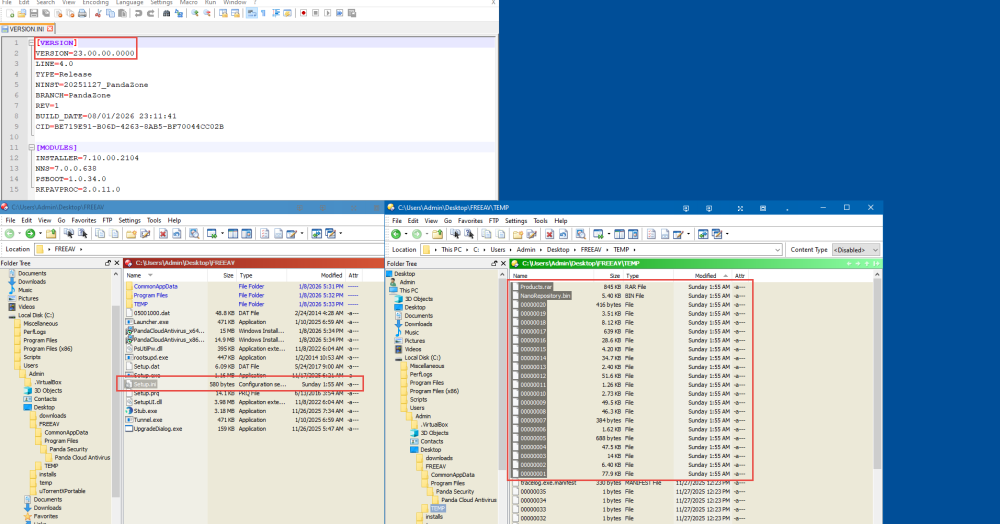This screenshot has height=524, width=1000.
Task: Toggle Word Wrap button in Notepad++ toolbar
Action: (x=251, y=13)
